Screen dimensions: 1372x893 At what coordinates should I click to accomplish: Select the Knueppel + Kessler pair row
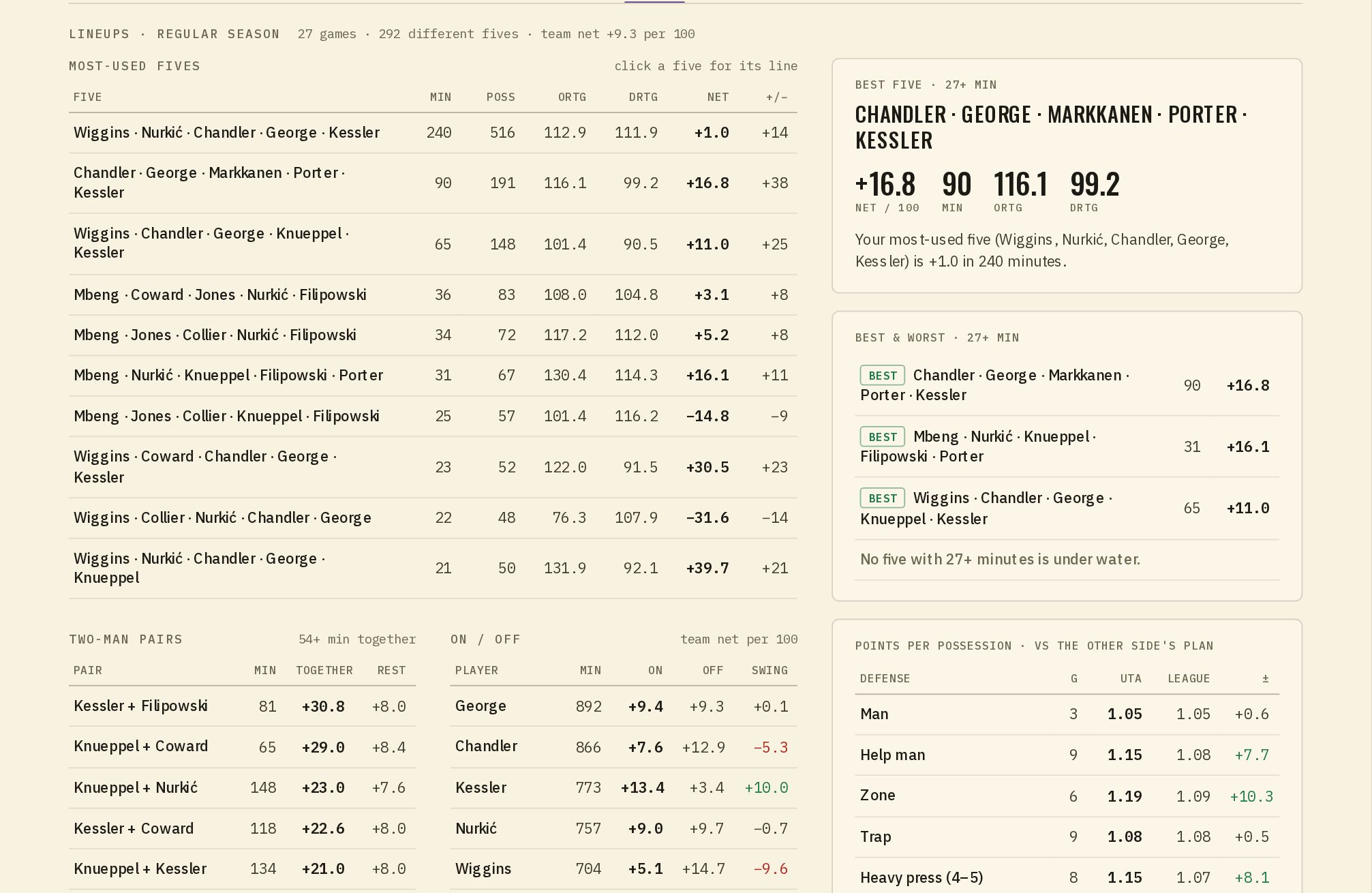[242, 869]
